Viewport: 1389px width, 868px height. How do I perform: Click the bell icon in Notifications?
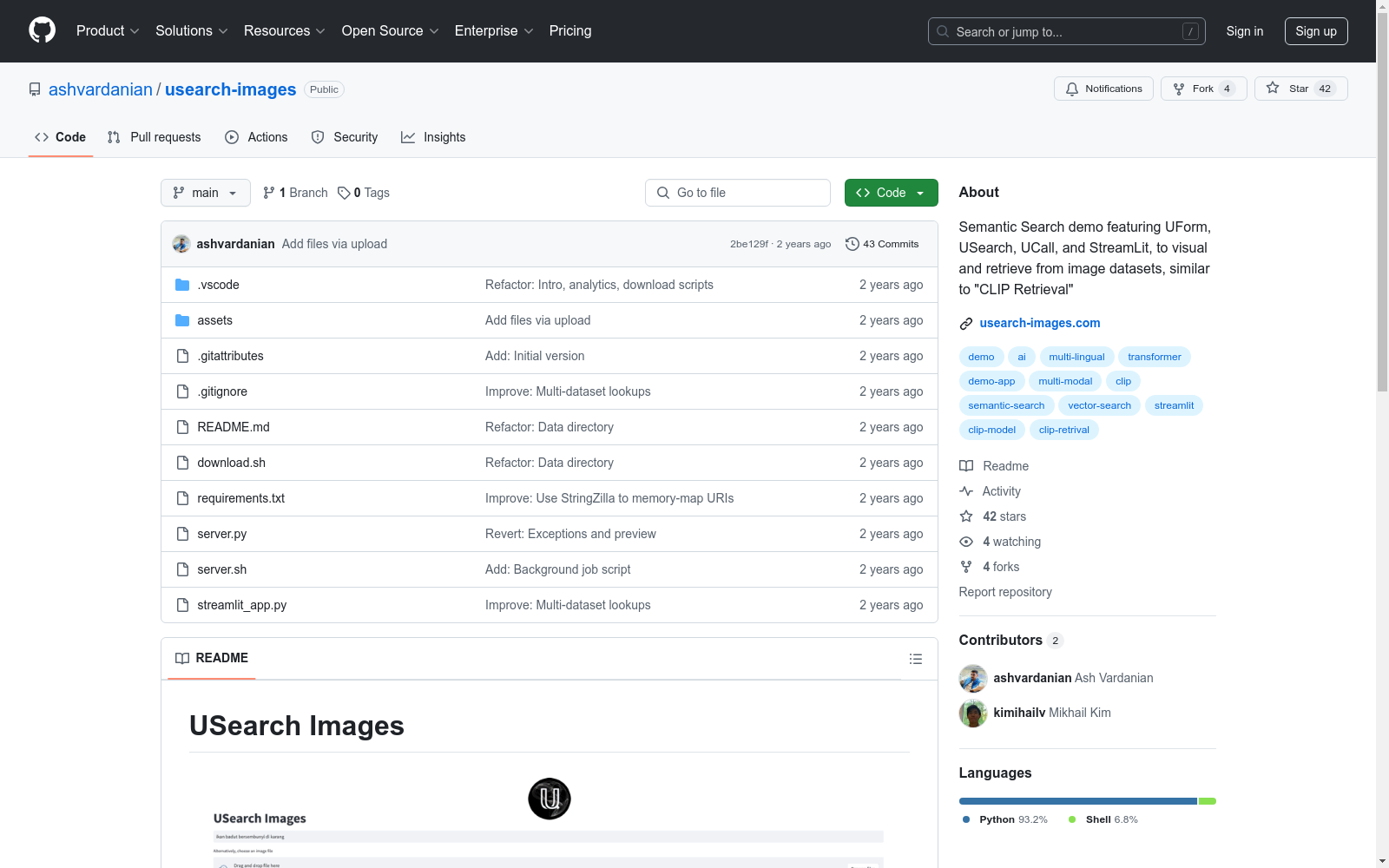point(1072,89)
